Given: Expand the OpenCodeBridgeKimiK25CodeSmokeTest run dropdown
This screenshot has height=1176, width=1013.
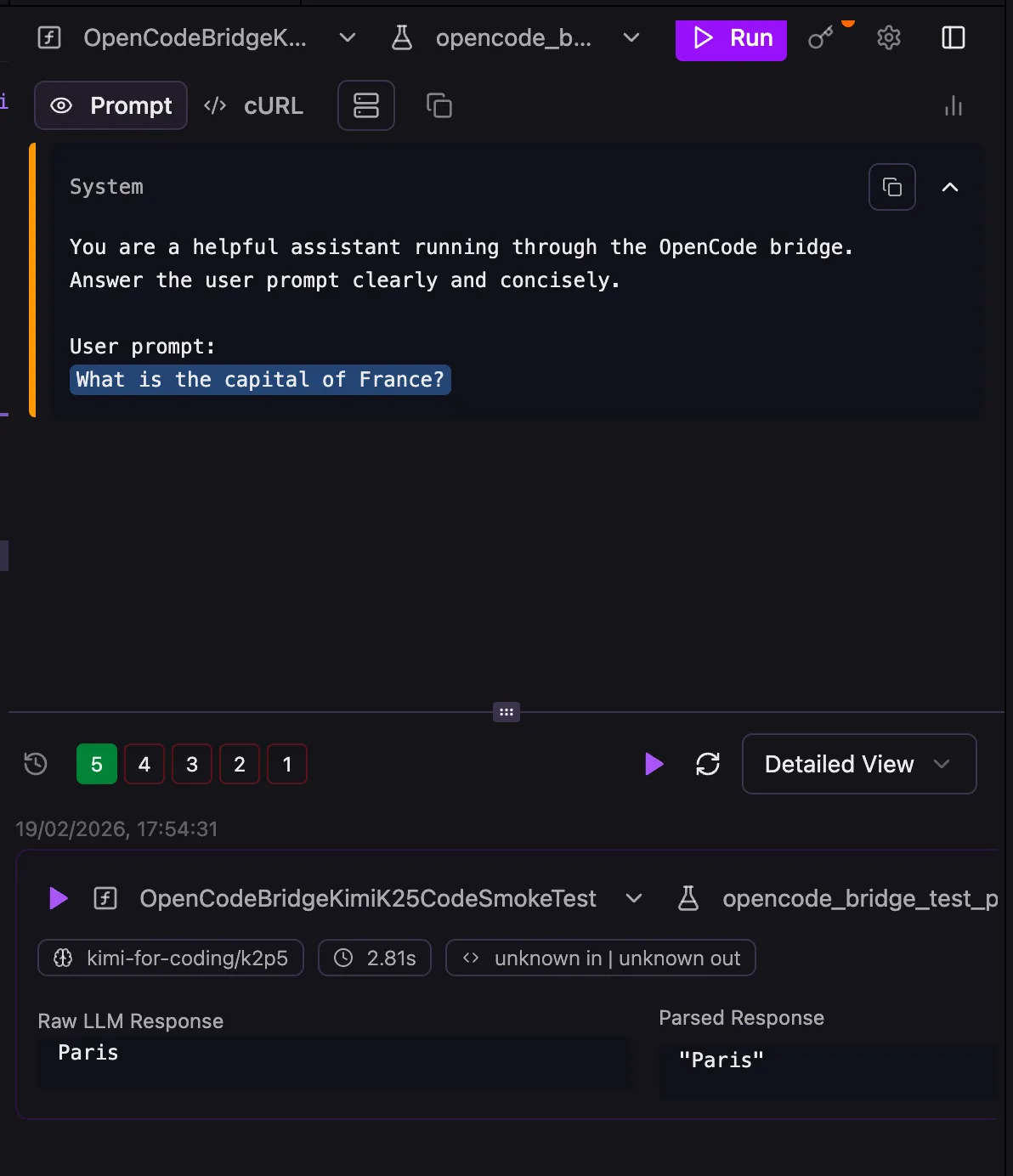Looking at the screenshot, I should pos(633,898).
